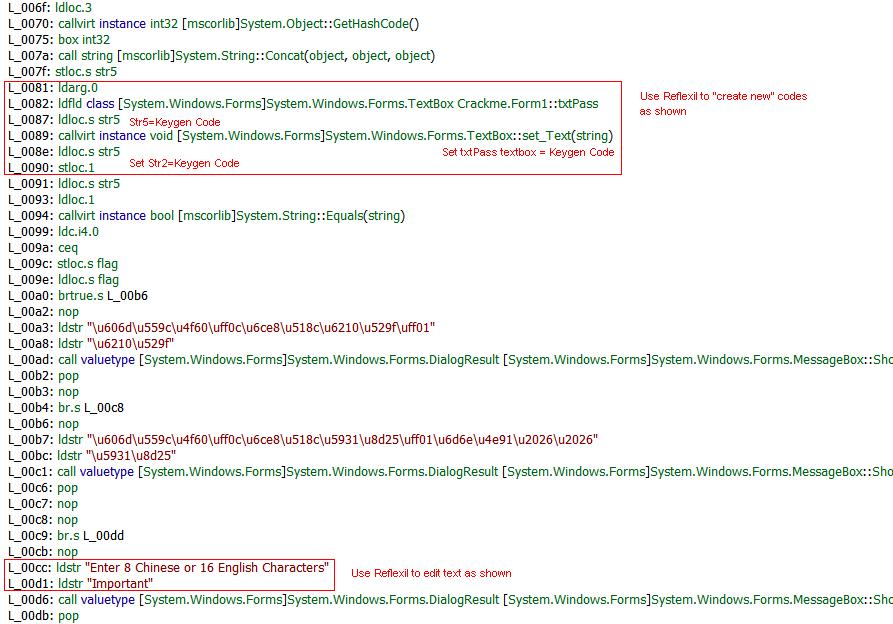Select the "L_0093: ldloc.1" instruction
This screenshot has height=624, width=893.
tap(51, 199)
